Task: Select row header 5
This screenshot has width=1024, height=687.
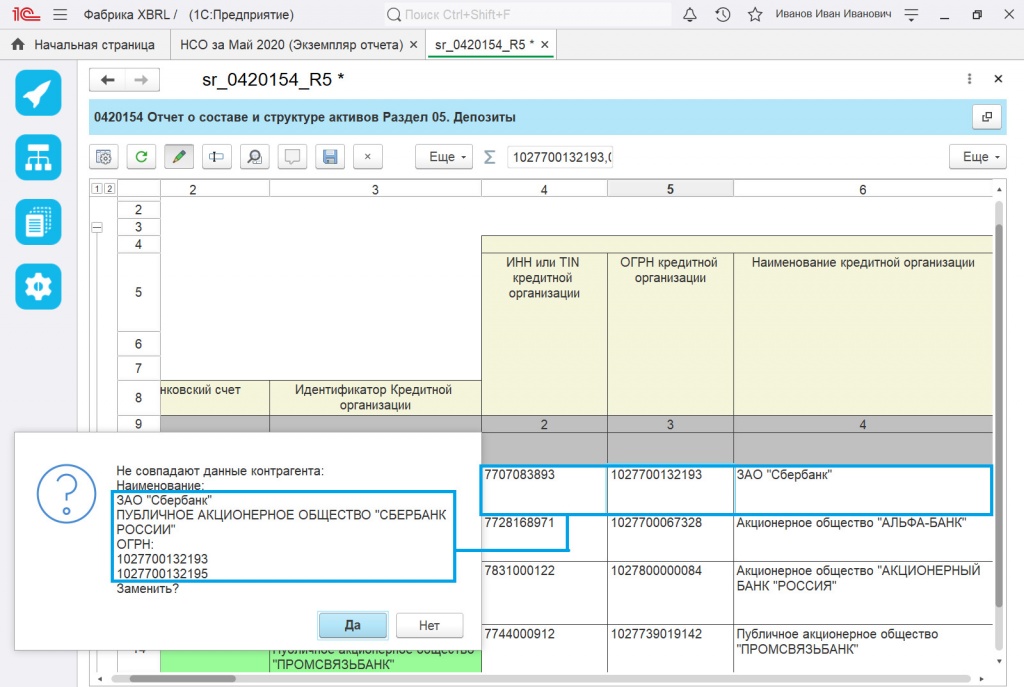Action: click(x=138, y=292)
